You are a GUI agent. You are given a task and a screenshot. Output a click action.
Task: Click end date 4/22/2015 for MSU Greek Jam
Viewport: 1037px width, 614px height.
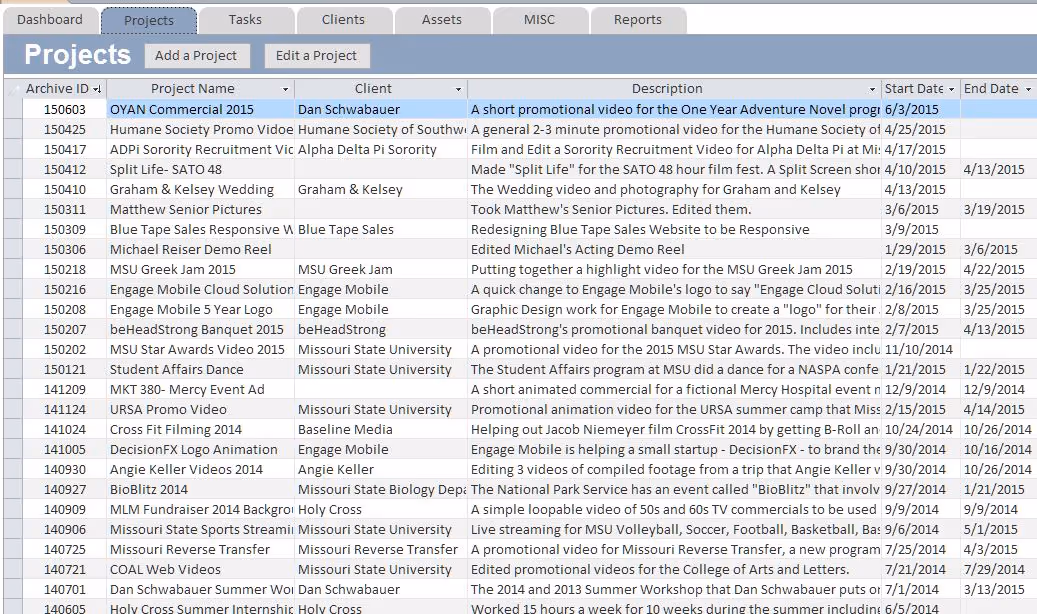pos(999,269)
